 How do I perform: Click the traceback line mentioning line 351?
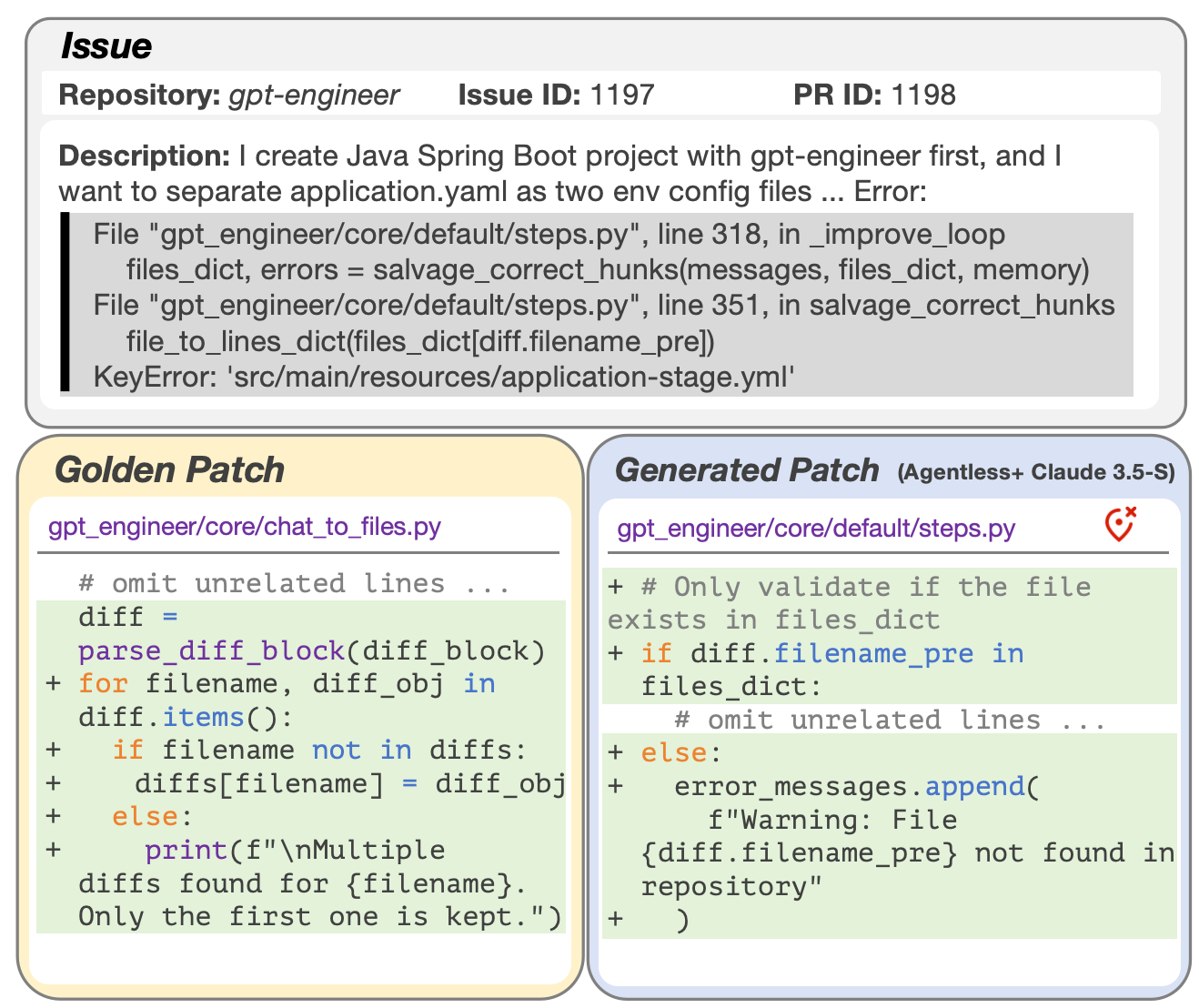tap(604, 306)
